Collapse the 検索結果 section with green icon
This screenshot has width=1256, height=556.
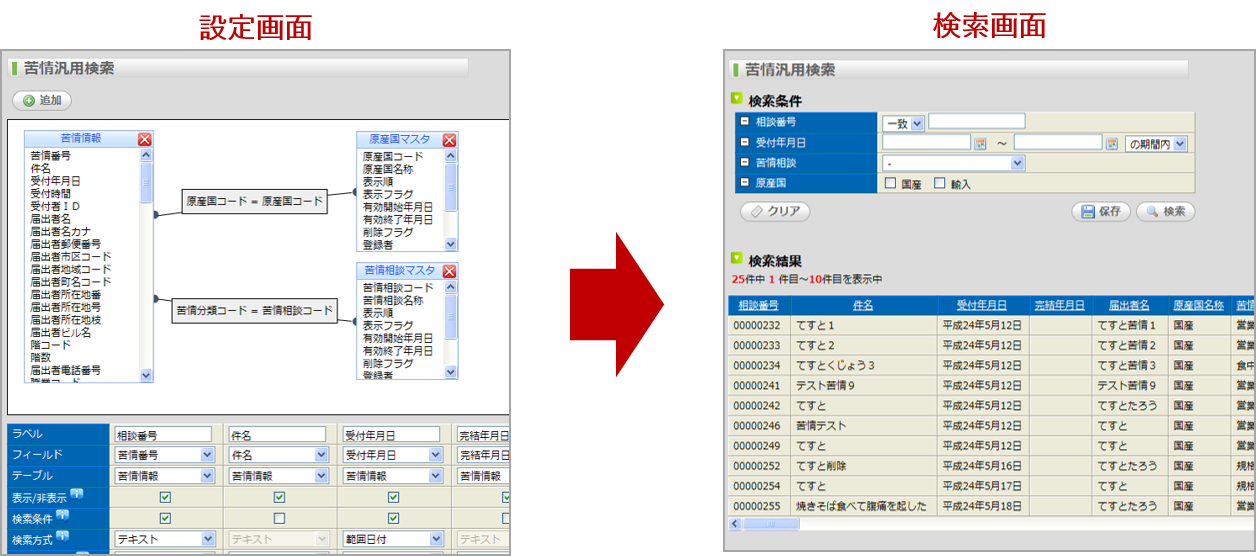pos(737,258)
